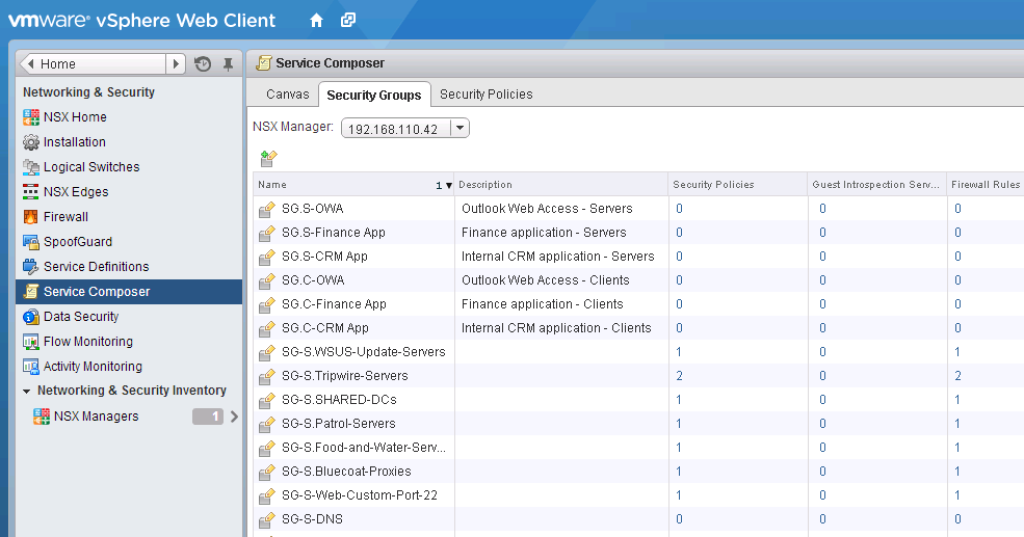Click the Service Composer sidebar icon
The image size is (1024, 537).
(31, 291)
